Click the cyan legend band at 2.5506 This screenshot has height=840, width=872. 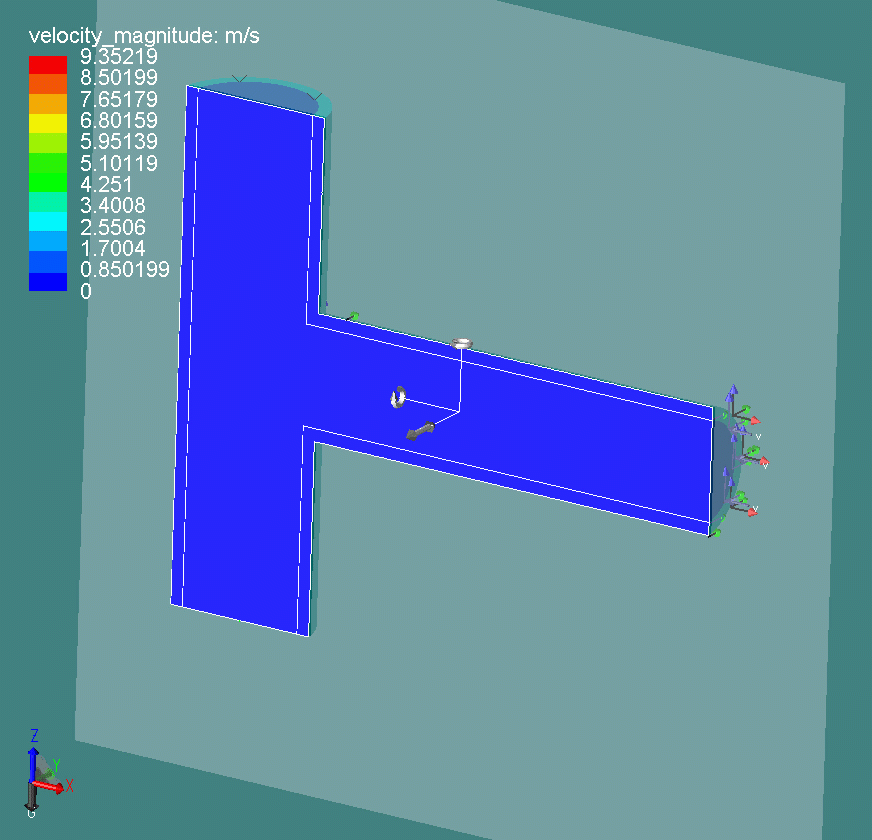48,226
